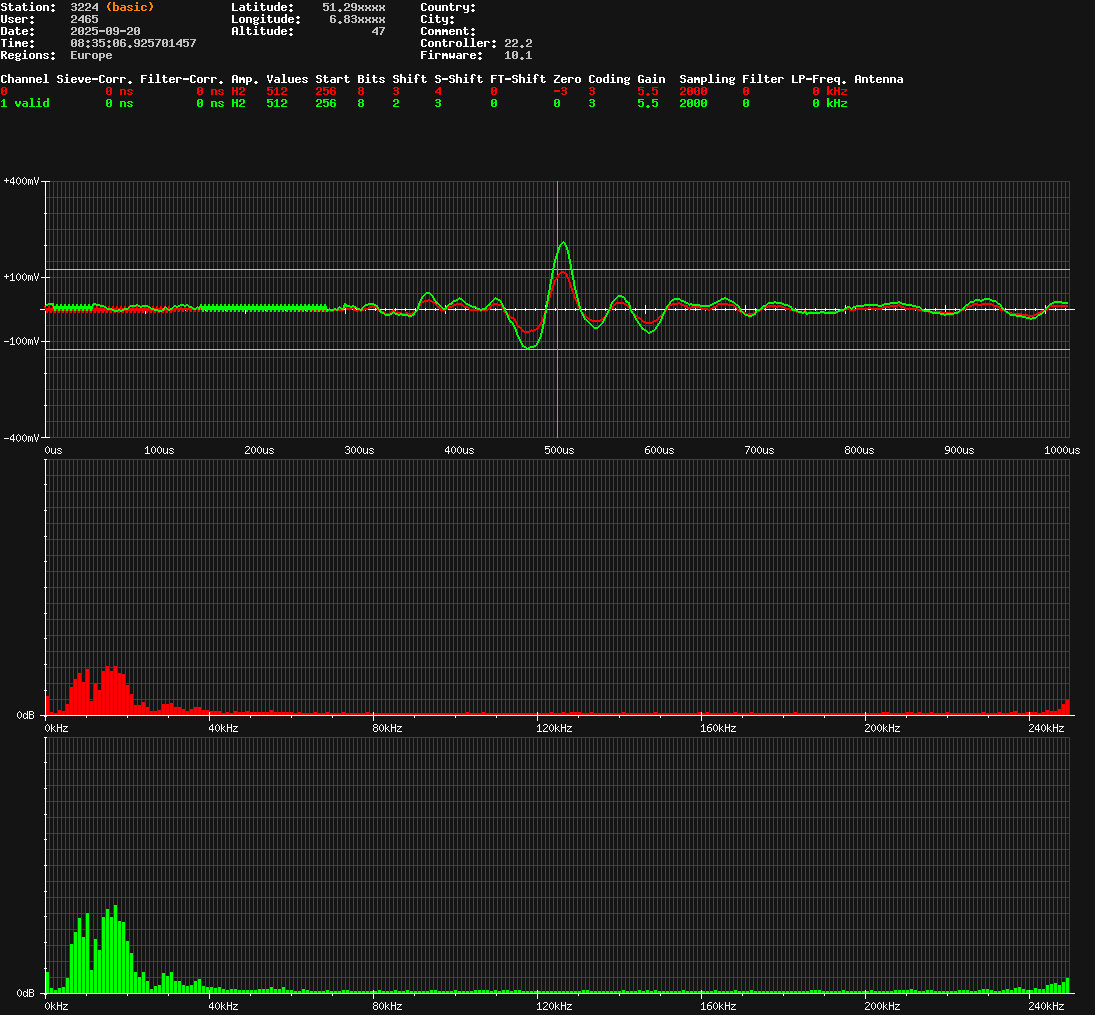Click the 120kHz label under the red spectrum
The image size is (1095, 1015).
click(553, 729)
